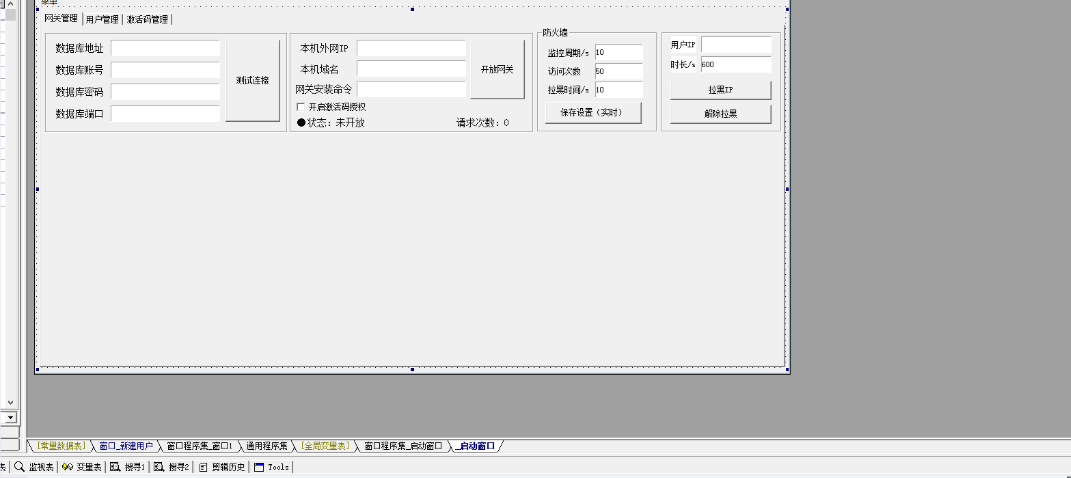1071x478 pixels.
Task: Switch to the 激活码管理 tab
Action: point(147,19)
